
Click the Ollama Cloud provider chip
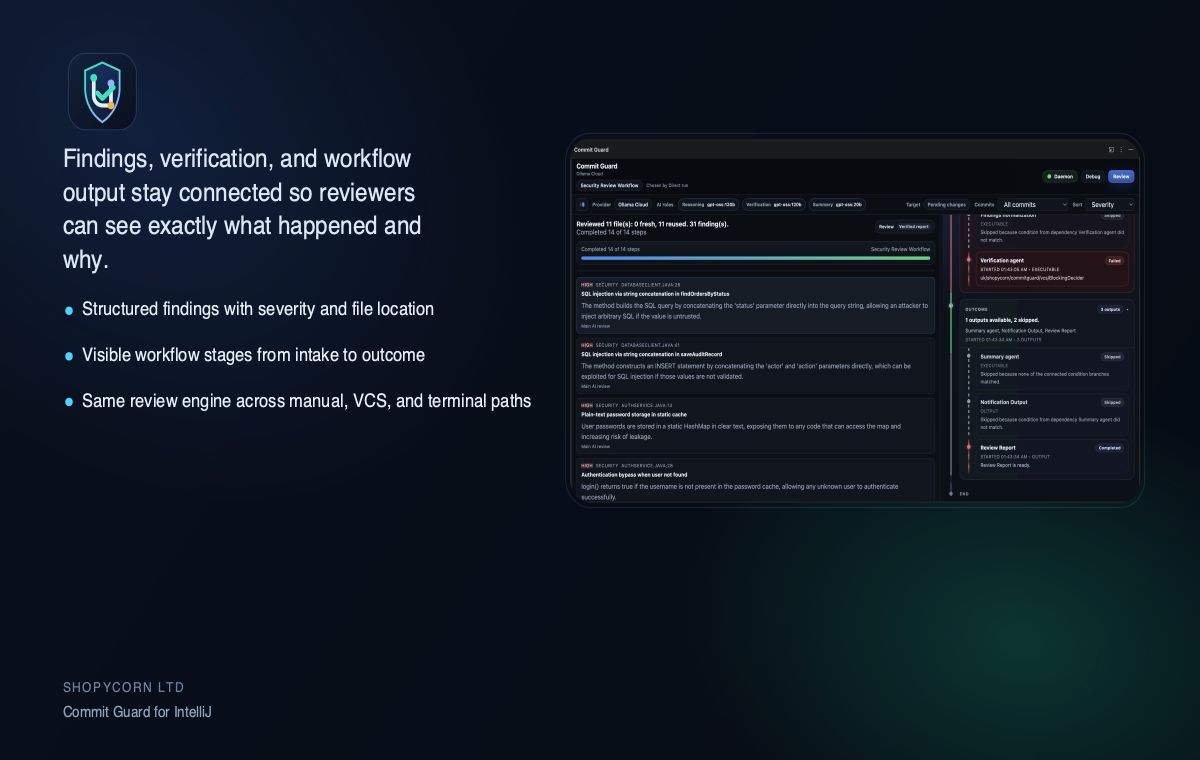(633, 205)
